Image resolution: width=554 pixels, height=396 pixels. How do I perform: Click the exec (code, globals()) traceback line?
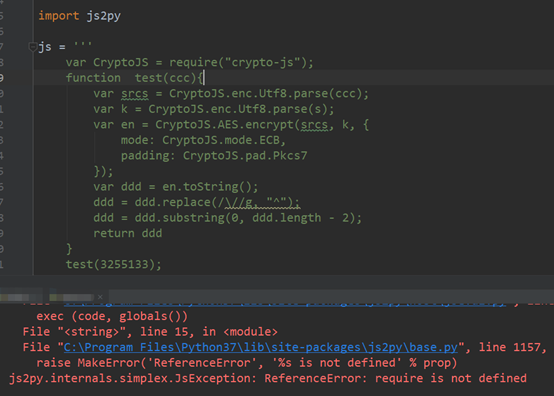(x=112, y=316)
